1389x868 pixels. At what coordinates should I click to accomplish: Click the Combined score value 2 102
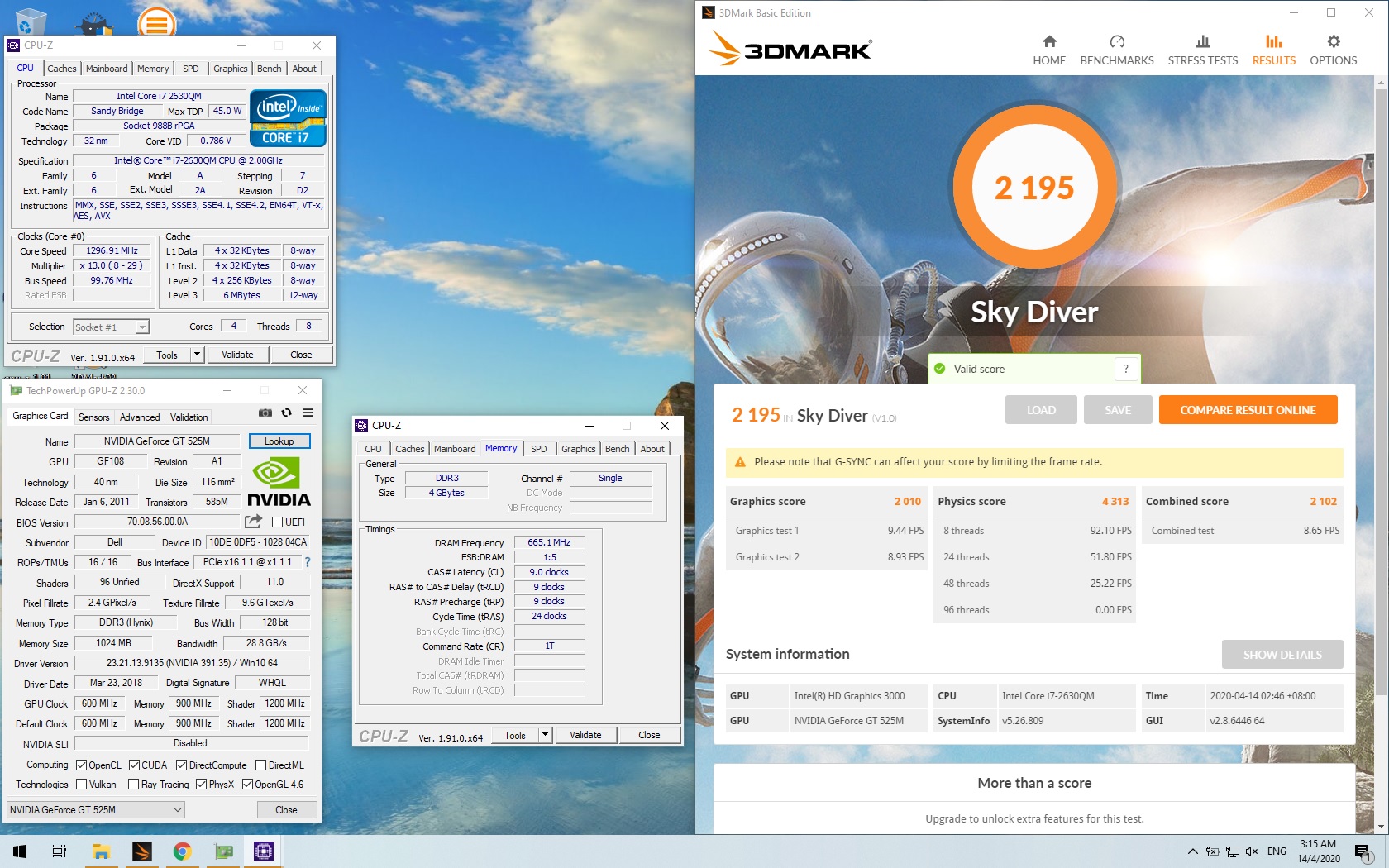1323,501
